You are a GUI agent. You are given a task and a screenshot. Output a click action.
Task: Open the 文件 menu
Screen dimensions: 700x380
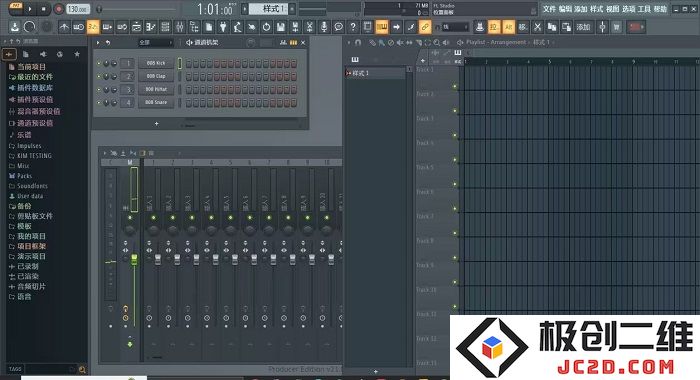pos(549,9)
